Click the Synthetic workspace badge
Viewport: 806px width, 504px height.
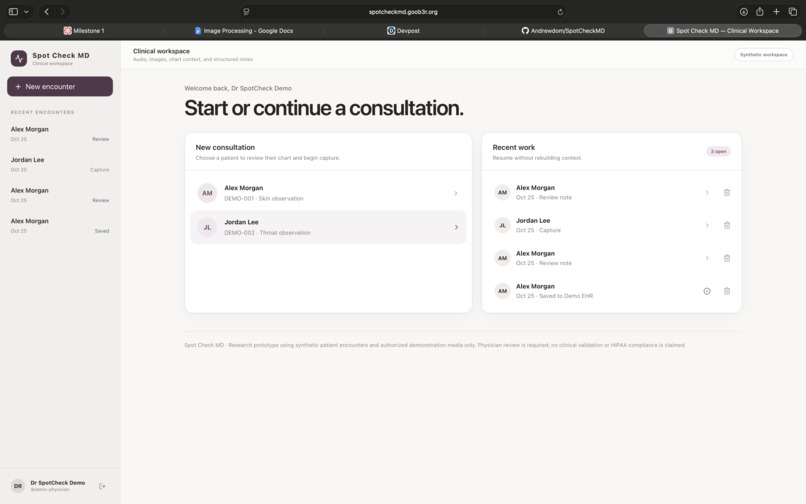763,55
